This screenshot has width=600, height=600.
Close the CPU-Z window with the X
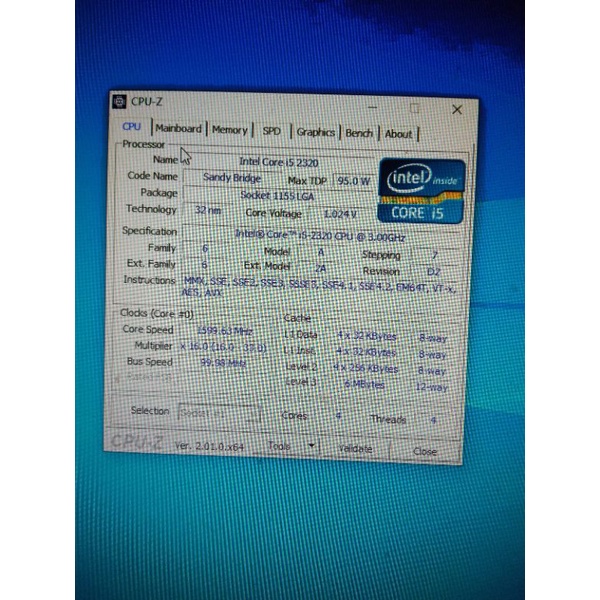point(457,110)
